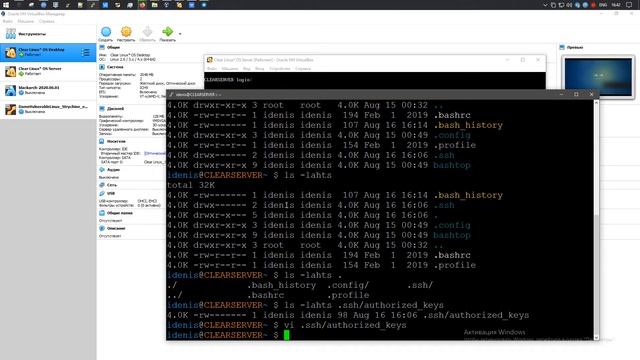Open the dropdown arrow beside Показать
The image size is (640, 360).
pyautogui.click(x=180, y=34)
